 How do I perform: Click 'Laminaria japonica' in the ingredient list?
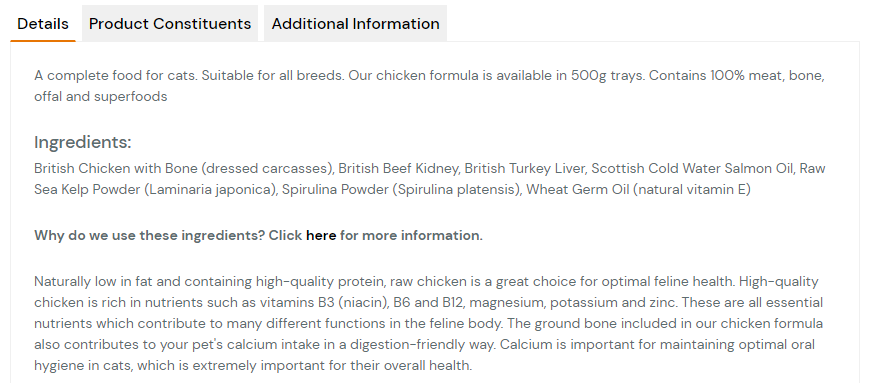[x=210, y=190]
